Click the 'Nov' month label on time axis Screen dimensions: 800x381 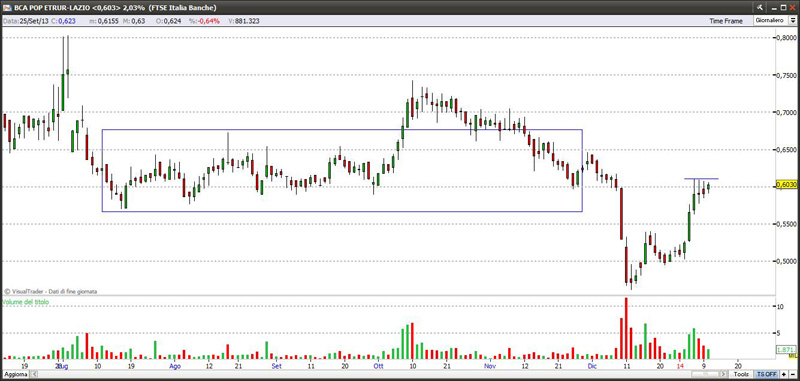(490, 366)
